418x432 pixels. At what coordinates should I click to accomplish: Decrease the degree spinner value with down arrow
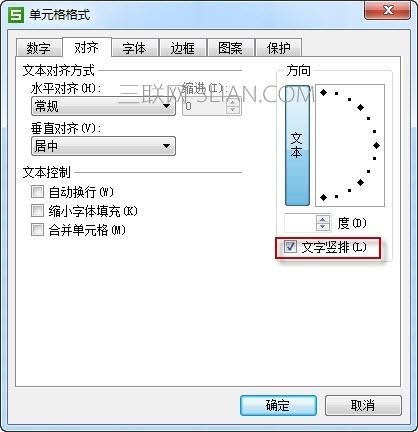(322, 227)
